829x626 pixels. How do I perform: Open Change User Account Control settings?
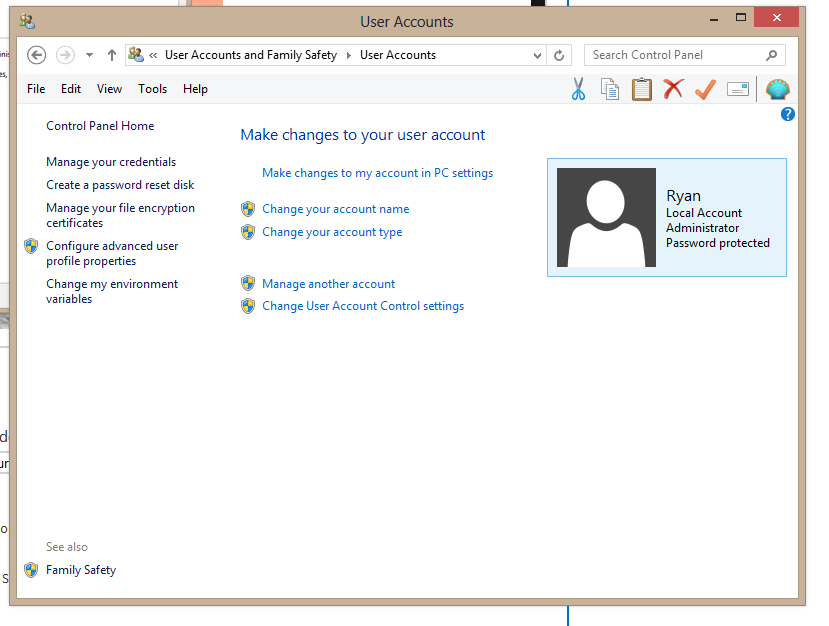tap(363, 306)
